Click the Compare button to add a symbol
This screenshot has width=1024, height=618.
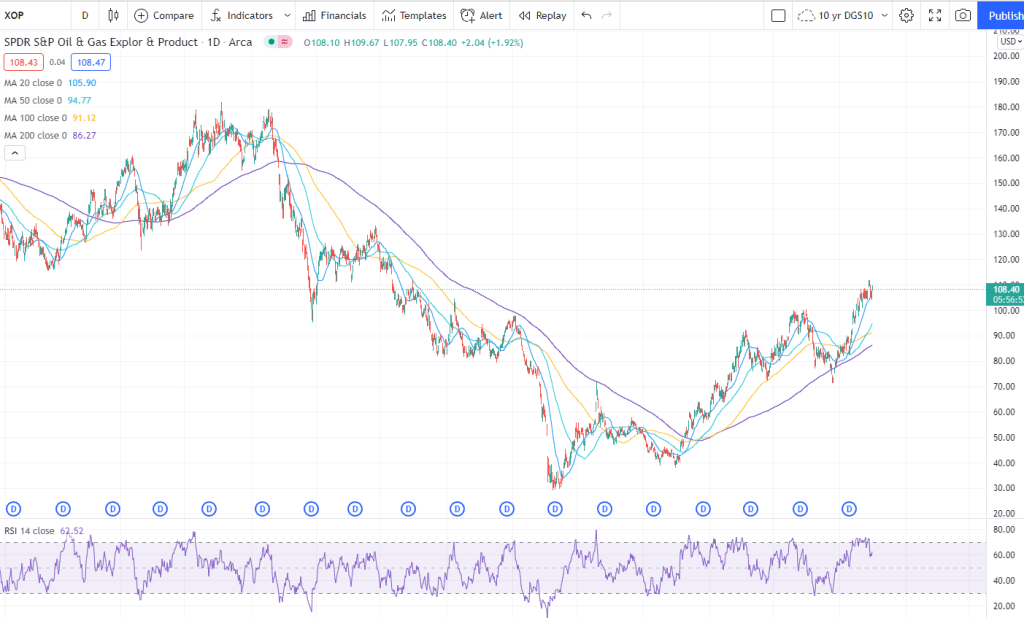(164, 16)
